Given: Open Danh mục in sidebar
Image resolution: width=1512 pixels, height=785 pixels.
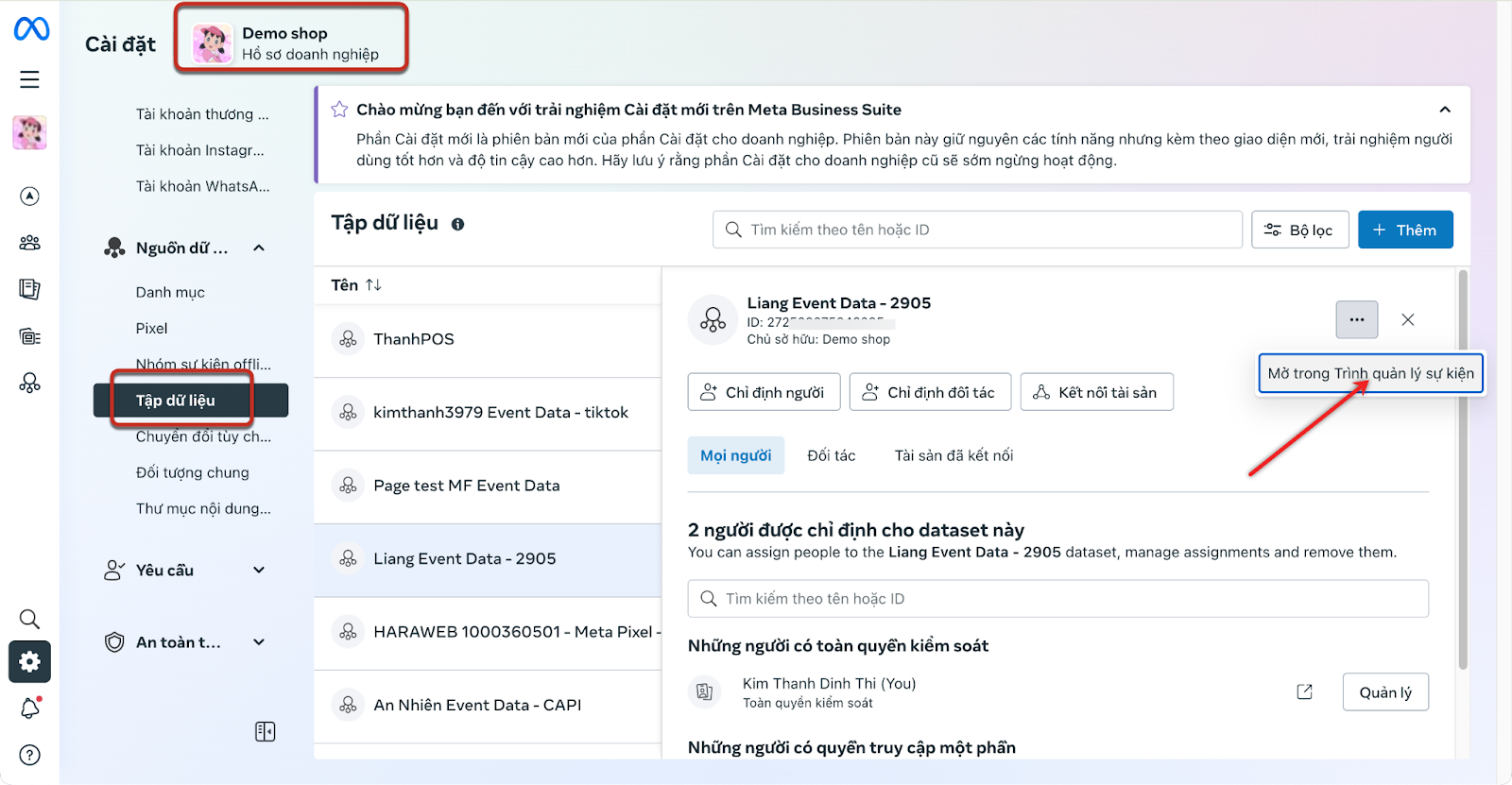Looking at the screenshot, I should [170, 292].
